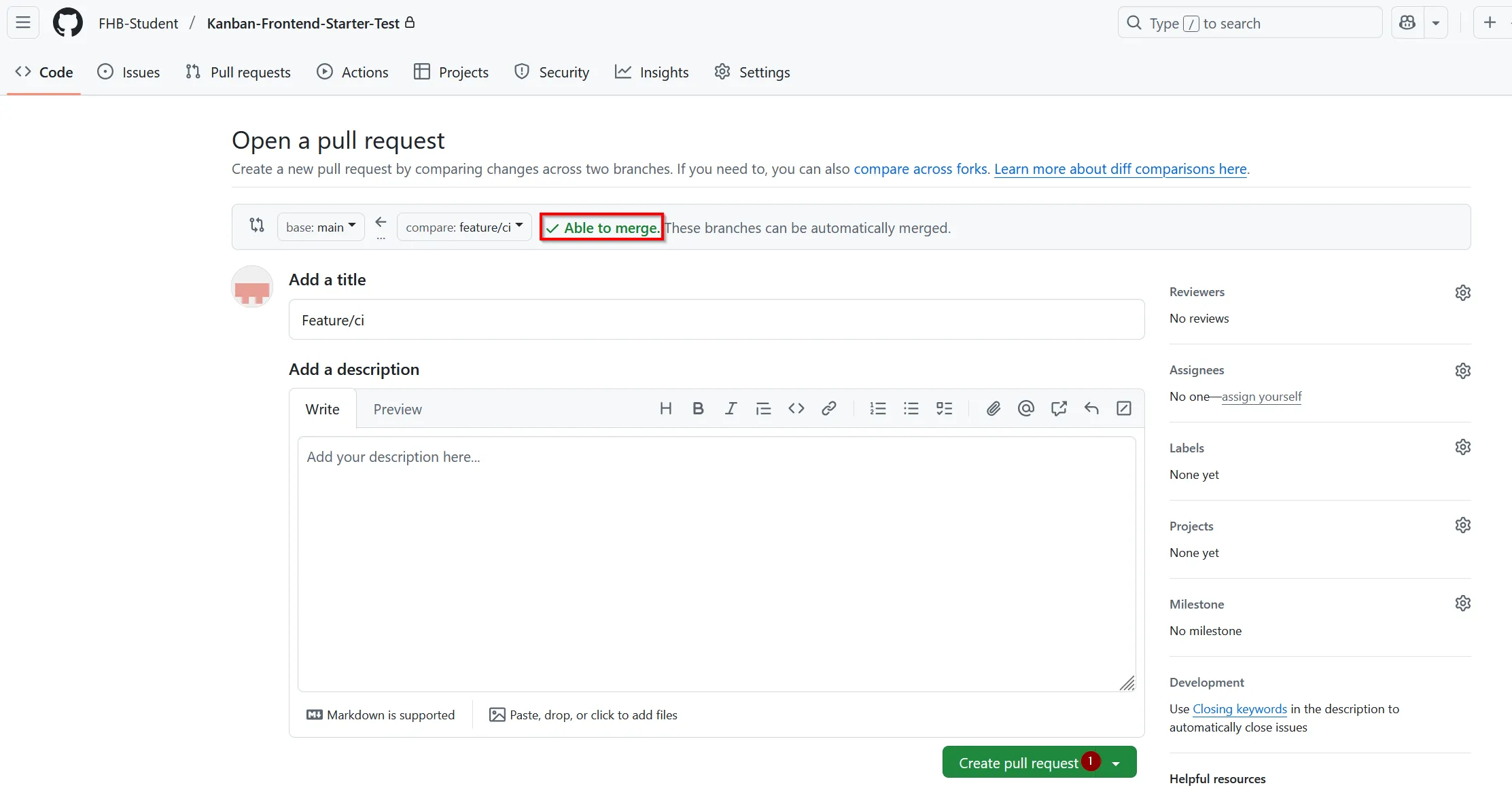Click the Create pull request button
This screenshot has width=1512, height=792.
tap(1017, 762)
